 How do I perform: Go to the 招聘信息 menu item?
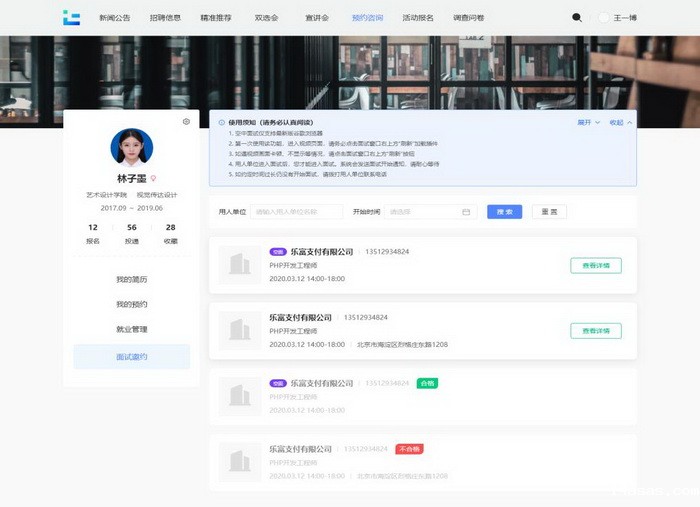tap(165, 18)
